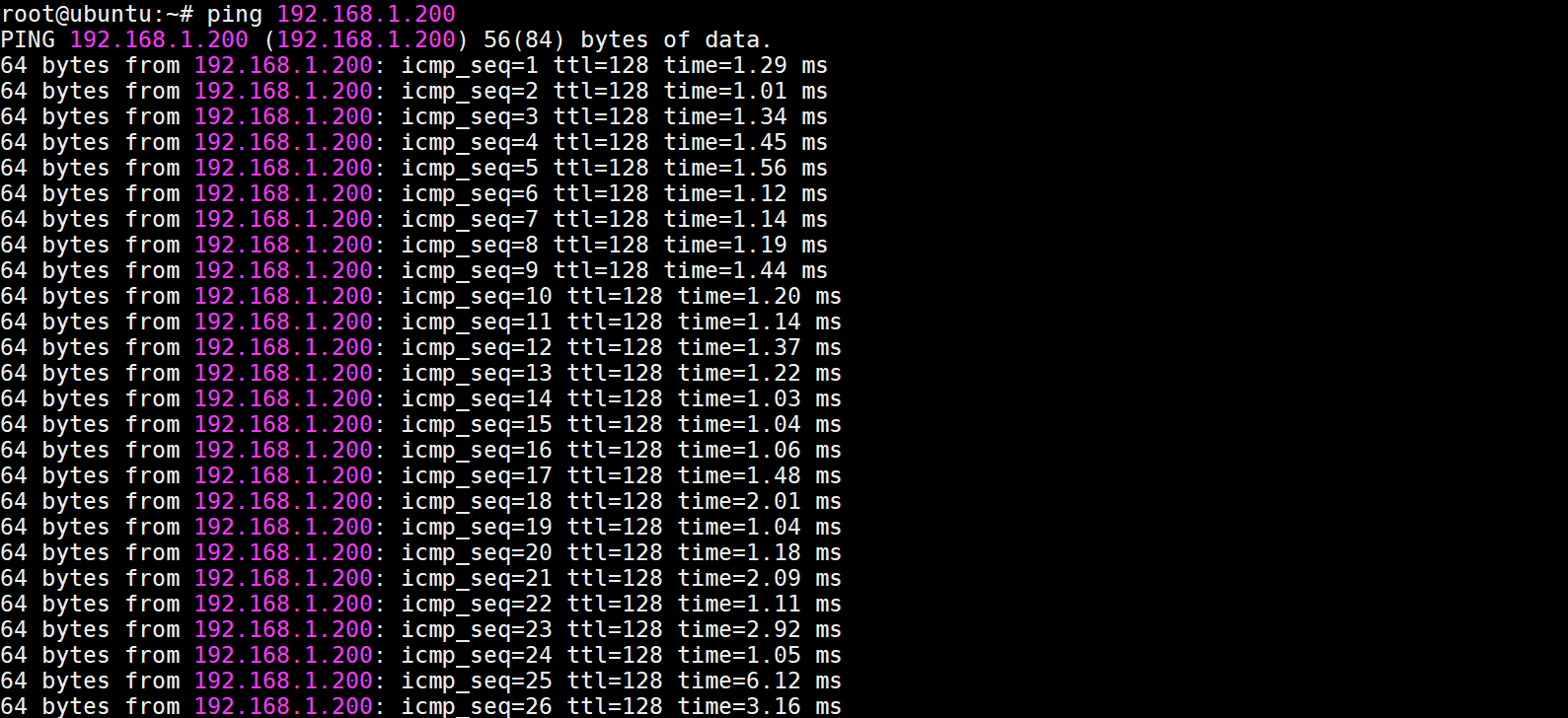Click the icmp_seq=24 text
Image resolution: width=1568 pixels, height=718 pixels.
(x=477, y=655)
